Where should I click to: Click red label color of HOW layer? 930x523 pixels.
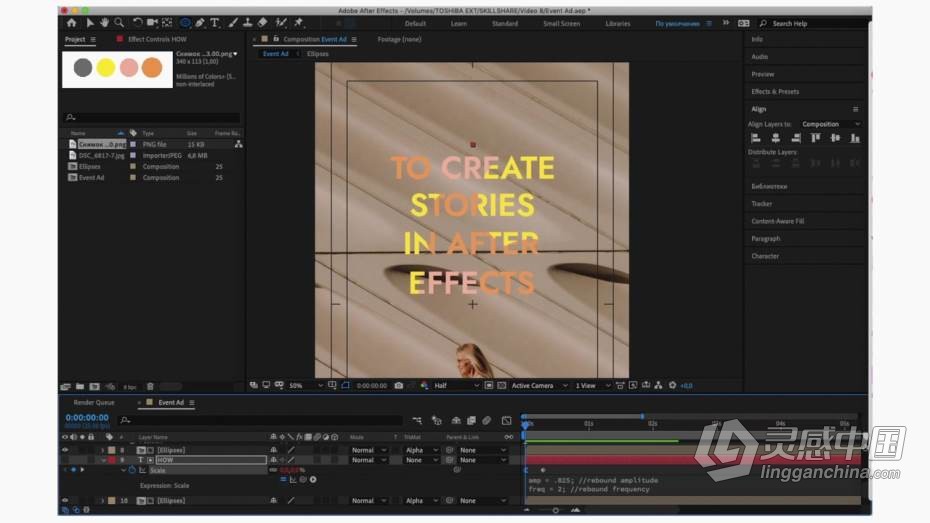[112, 460]
